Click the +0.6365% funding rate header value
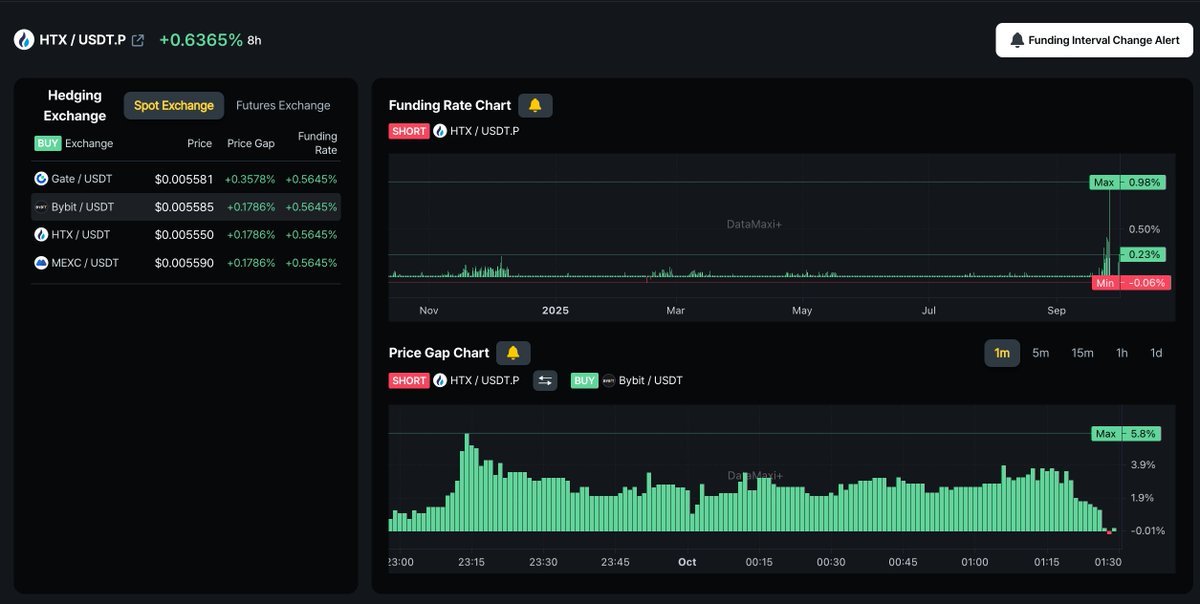The height and width of the screenshot is (604, 1200). tap(201, 40)
